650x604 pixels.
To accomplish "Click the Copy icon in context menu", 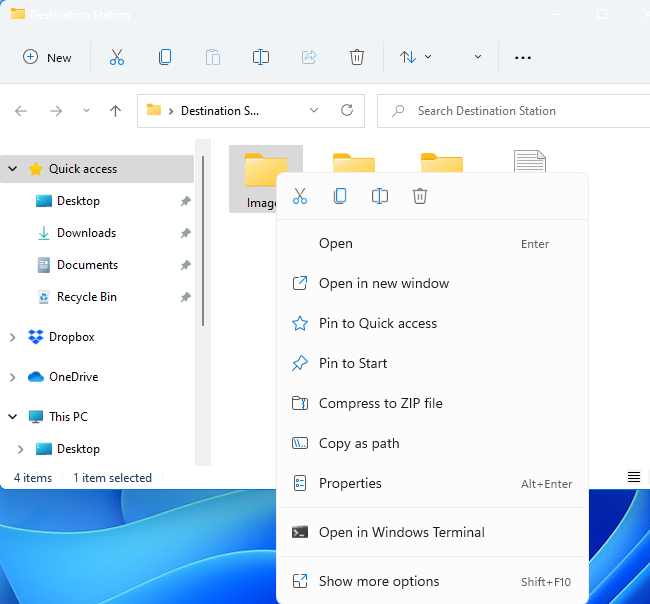I will 340,197.
